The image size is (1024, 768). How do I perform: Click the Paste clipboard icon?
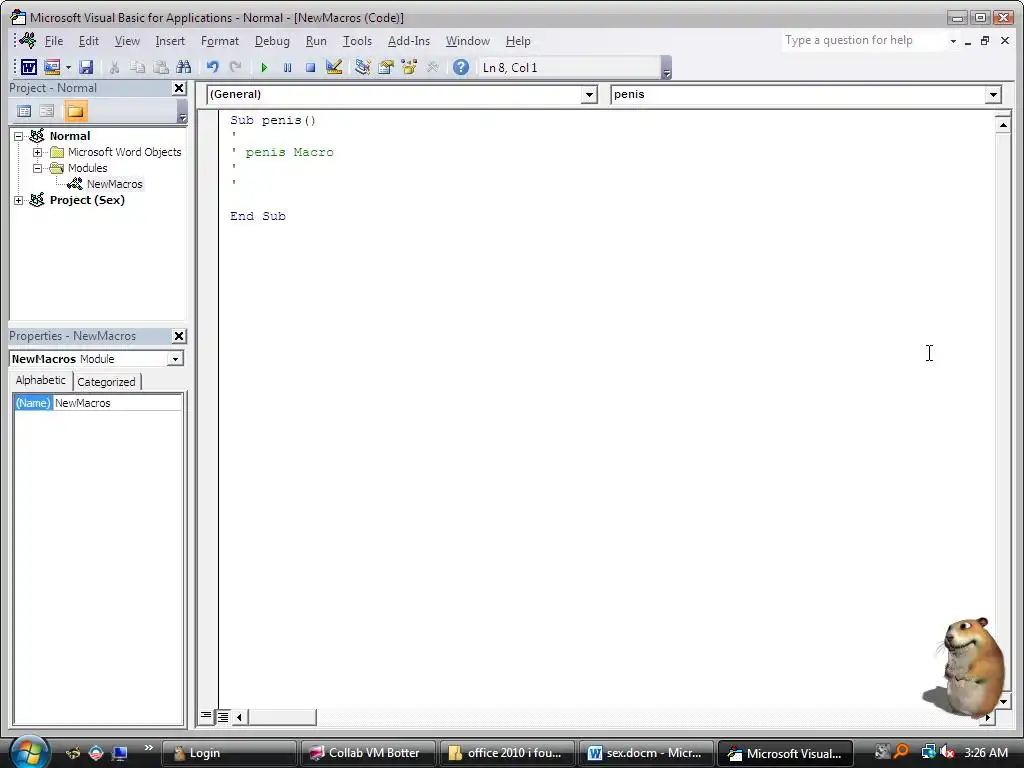point(161,67)
